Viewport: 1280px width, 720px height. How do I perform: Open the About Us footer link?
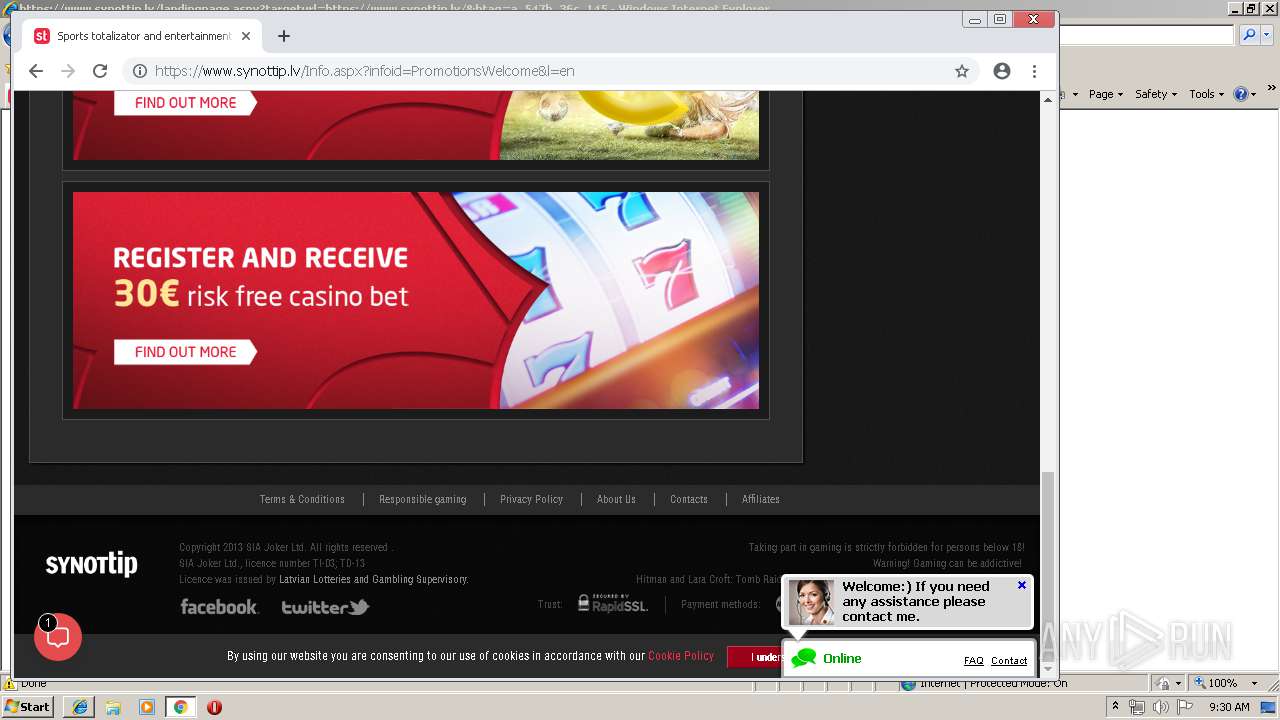[616, 499]
